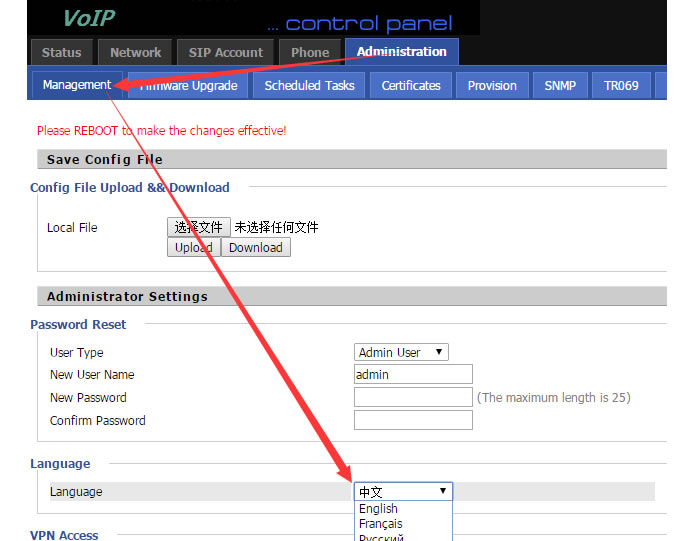The width and height of the screenshot is (693, 541).
Task: Click the New User Name field
Action: click(x=413, y=375)
